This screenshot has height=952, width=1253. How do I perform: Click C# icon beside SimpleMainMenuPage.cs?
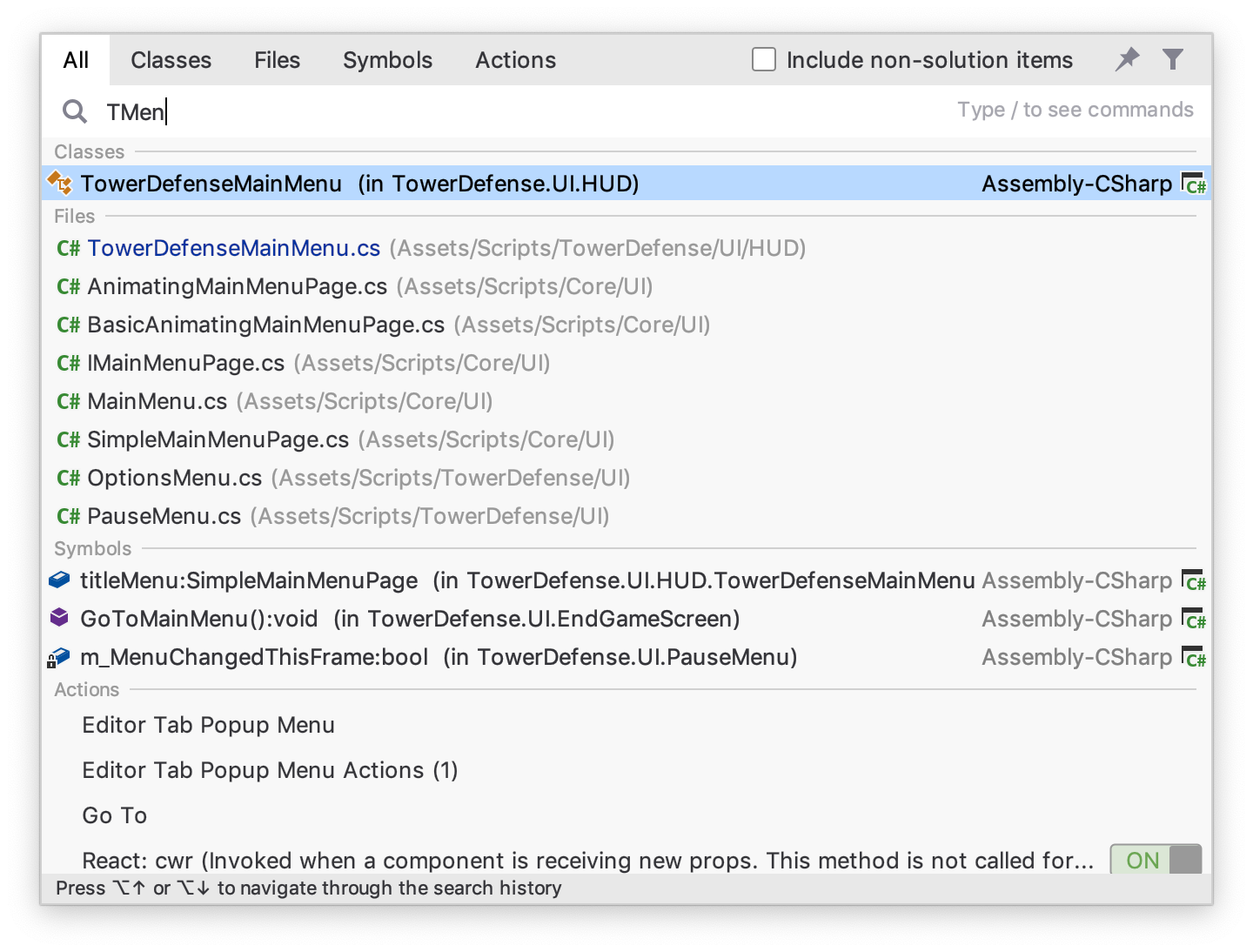tap(68, 439)
